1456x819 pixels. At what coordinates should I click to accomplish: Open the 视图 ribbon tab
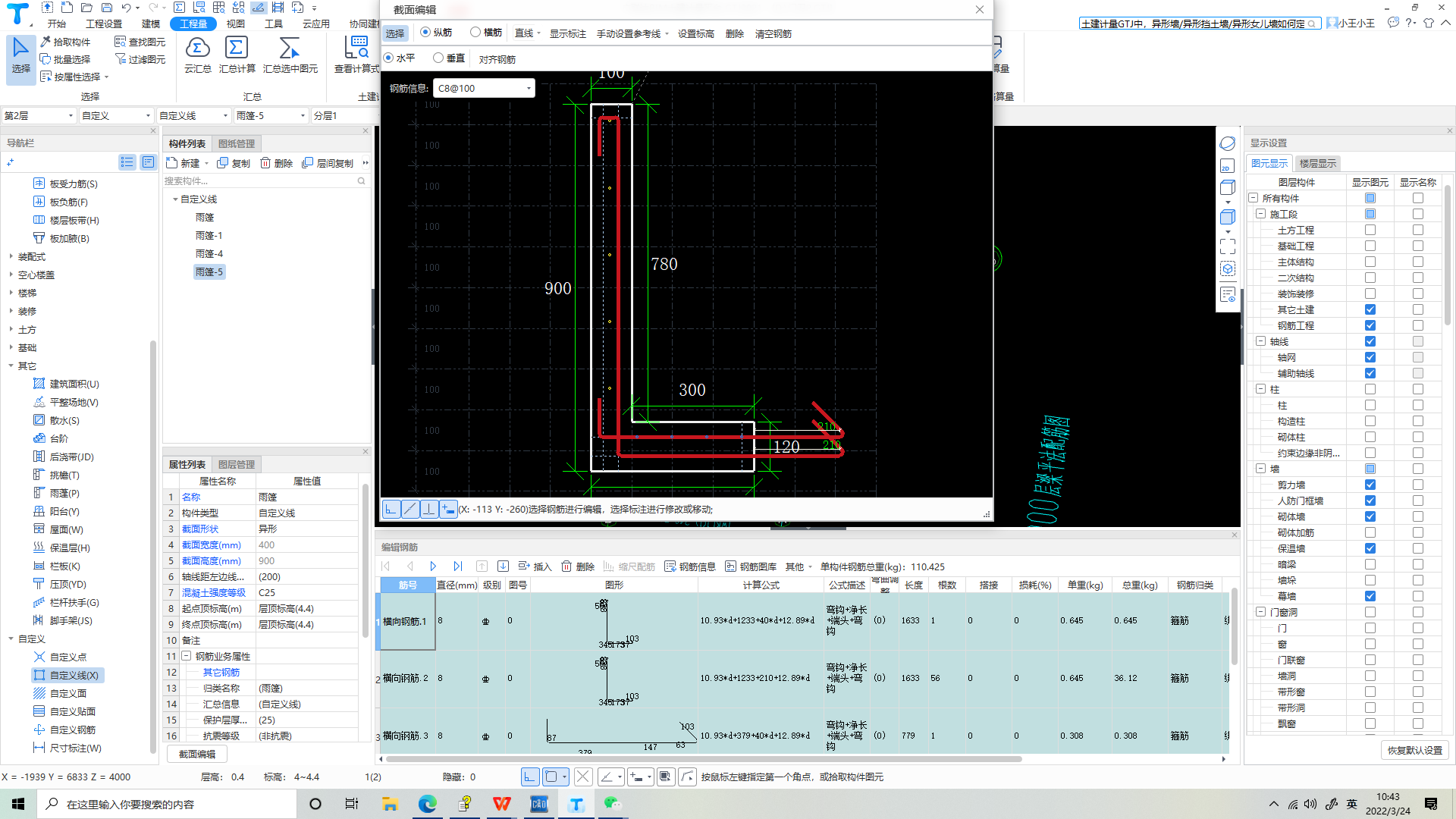(x=236, y=24)
